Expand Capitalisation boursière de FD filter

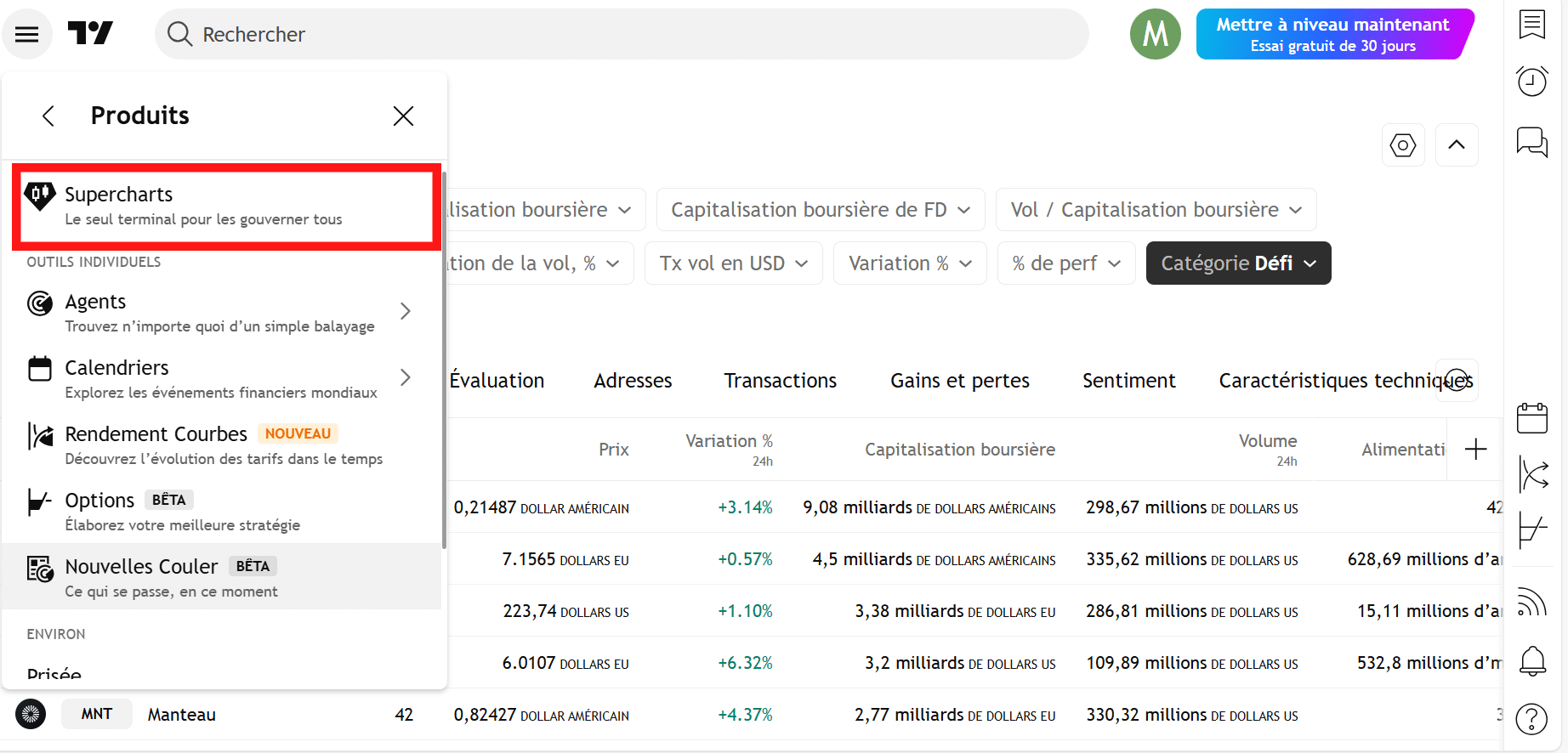pos(820,210)
